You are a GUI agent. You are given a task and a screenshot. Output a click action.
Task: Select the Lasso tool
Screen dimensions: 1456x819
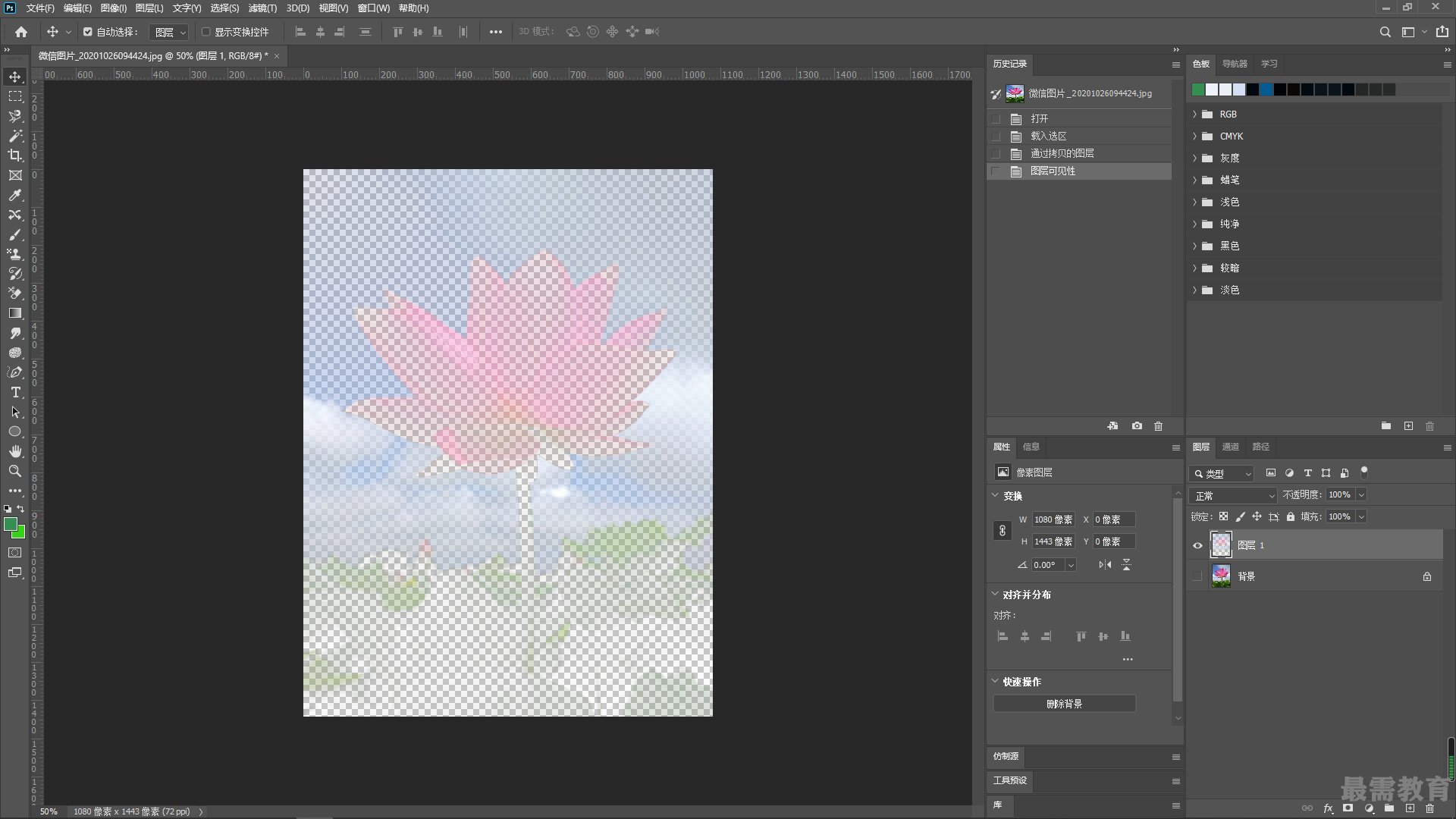tap(15, 116)
